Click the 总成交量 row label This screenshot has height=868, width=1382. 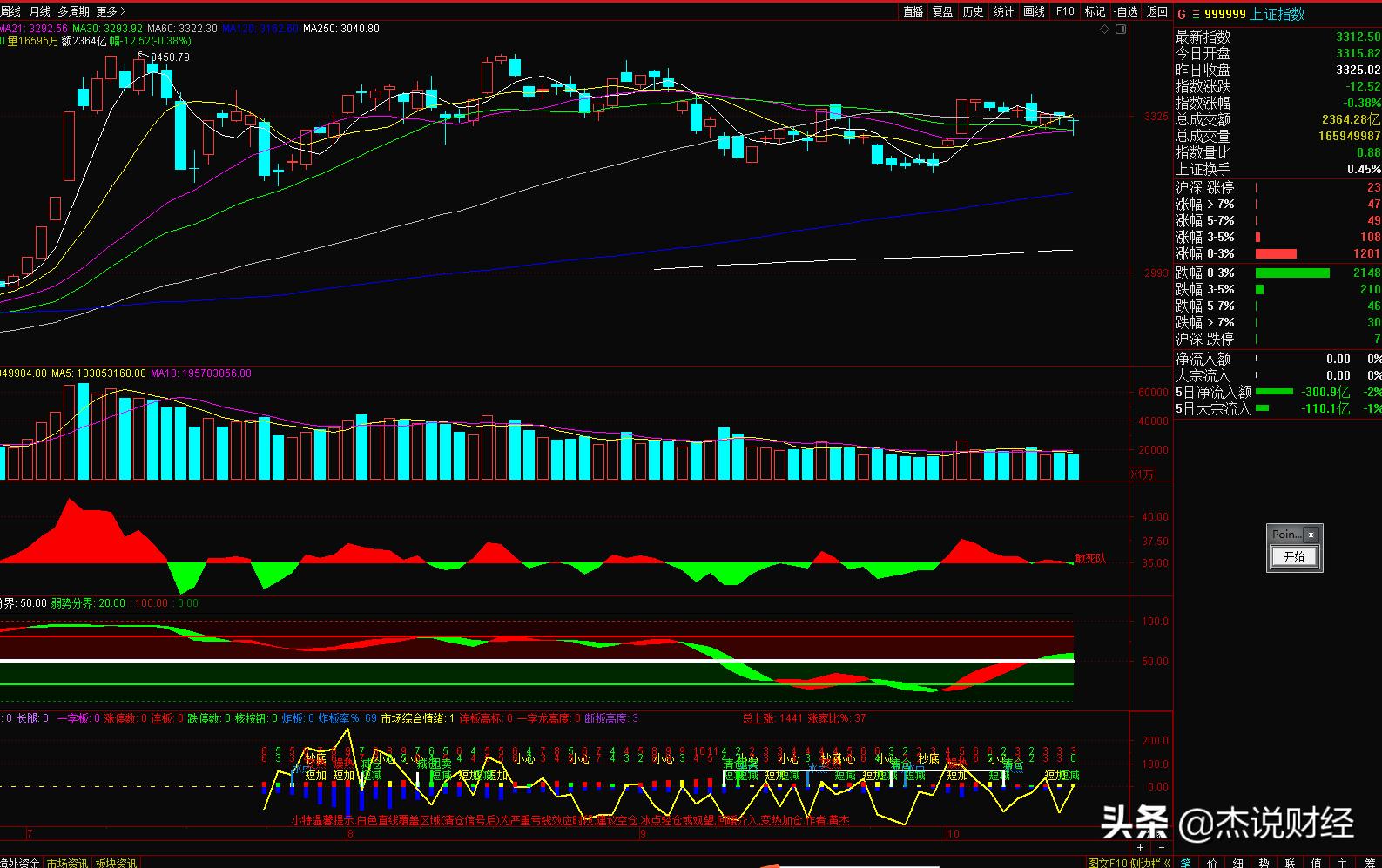1203,136
